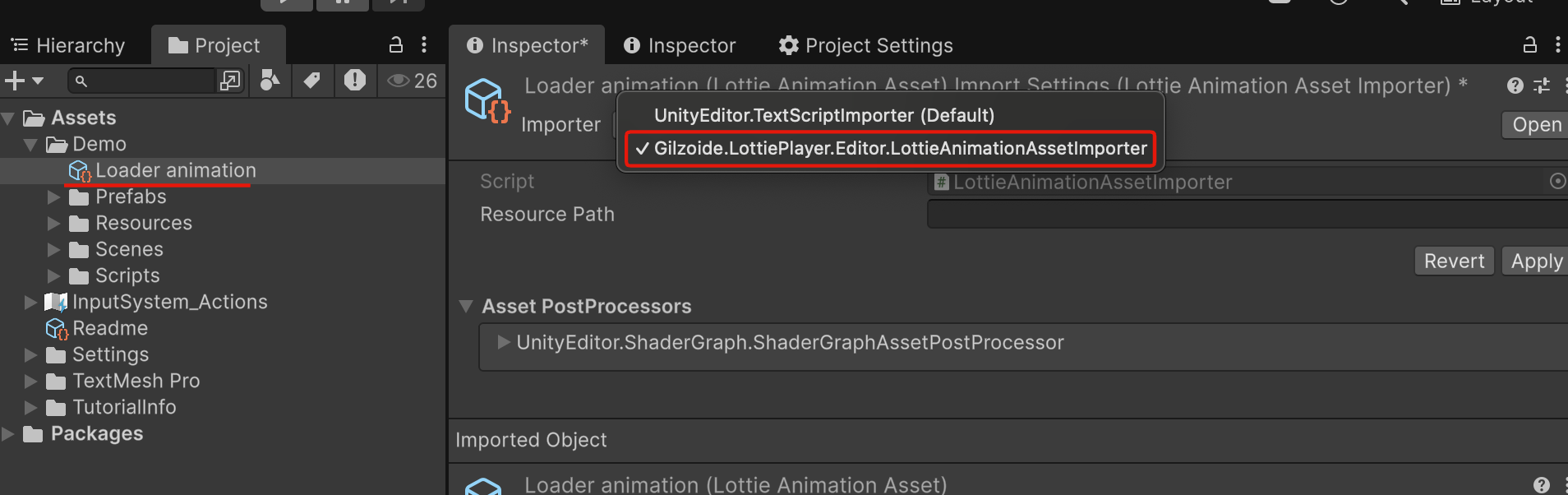Screen dimensions: 1568x495
Task: Collapse the Assets folder
Action: pos(9,118)
